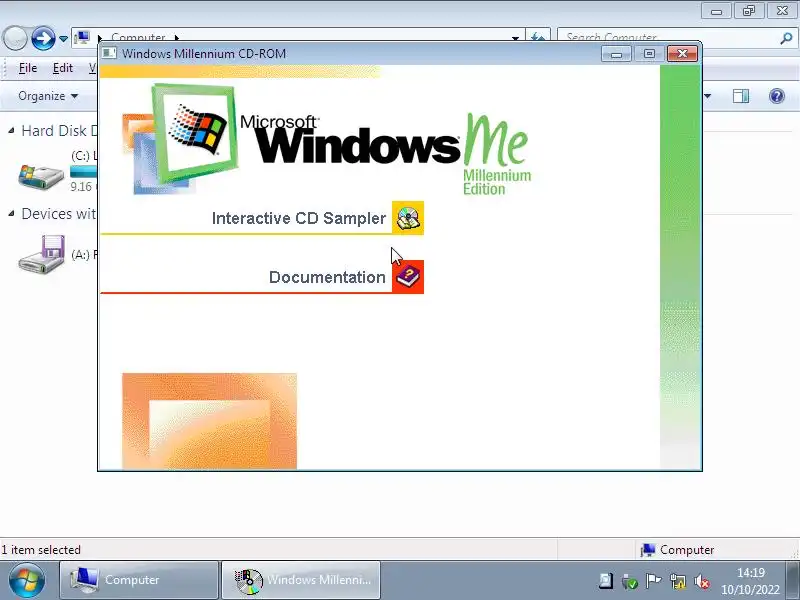Click the first system tray icon
Image resolution: width=800 pixels, height=600 pixels.
[x=605, y=580]
